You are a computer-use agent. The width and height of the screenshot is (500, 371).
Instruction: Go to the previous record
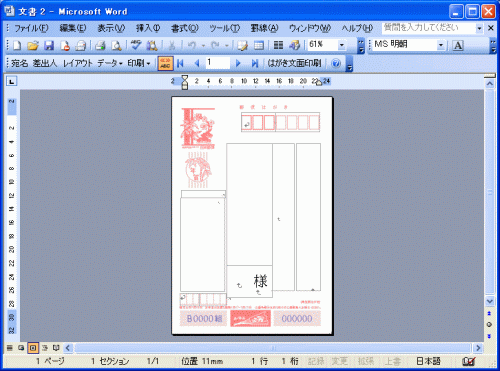coord(197,63)
